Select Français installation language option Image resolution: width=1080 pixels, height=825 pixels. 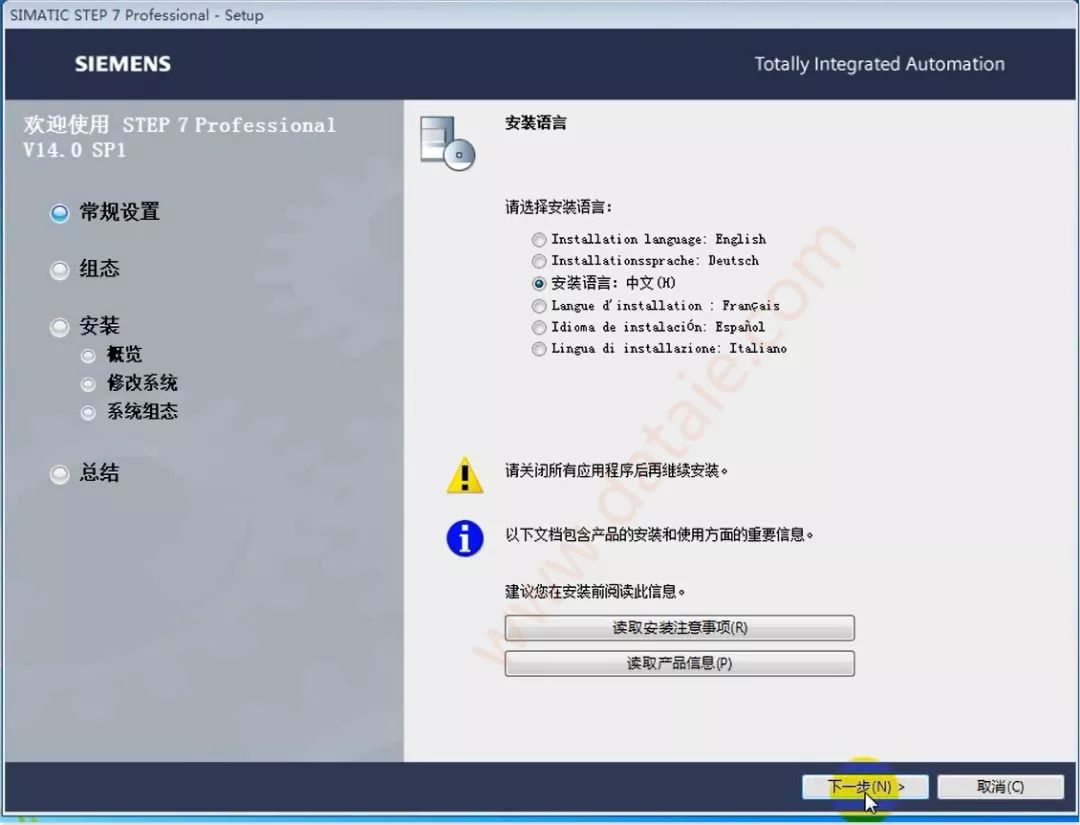[x=539, y=306]
